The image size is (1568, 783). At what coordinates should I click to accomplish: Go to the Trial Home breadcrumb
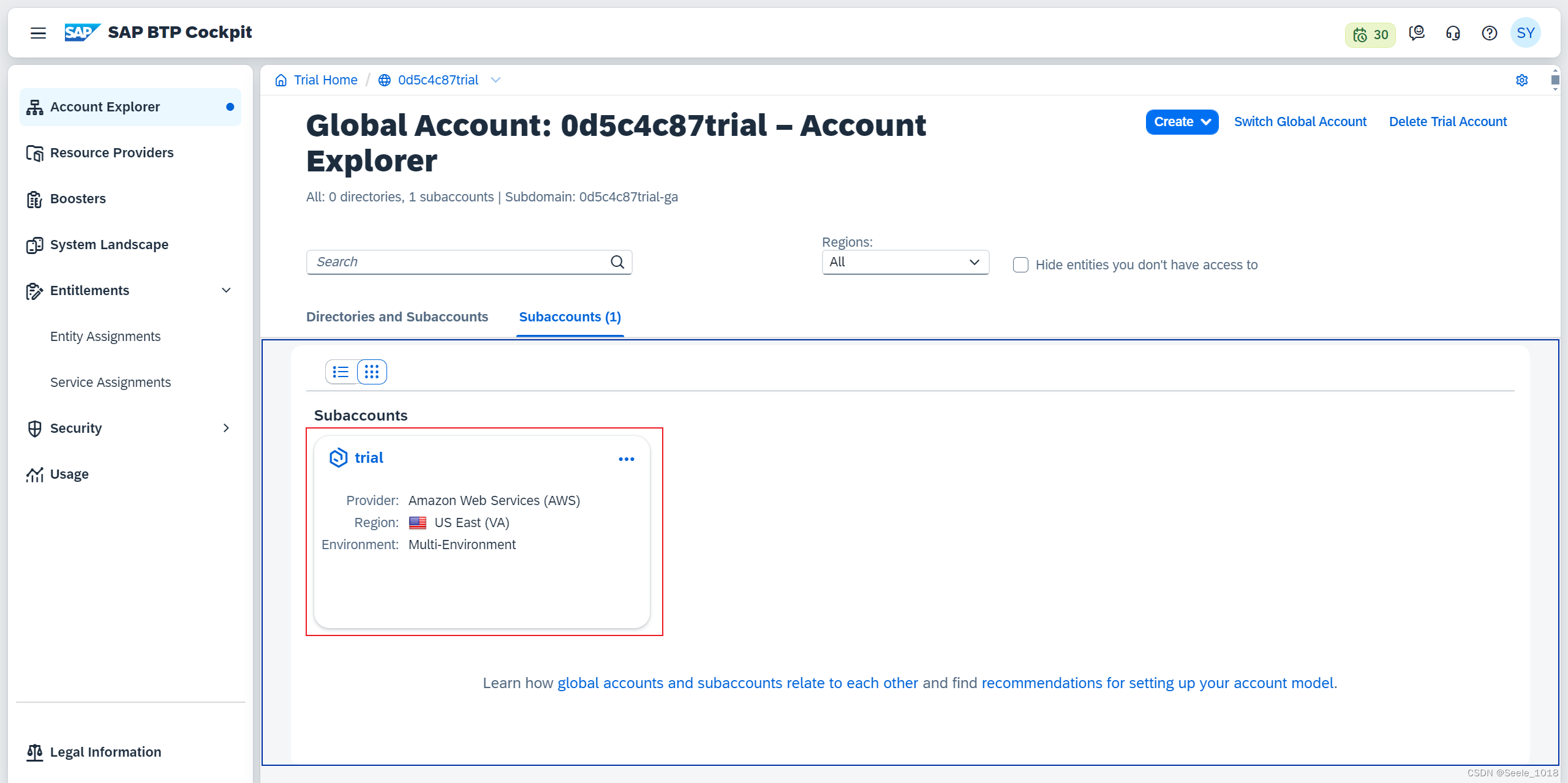pyautogui.click(x=326, y=80)
